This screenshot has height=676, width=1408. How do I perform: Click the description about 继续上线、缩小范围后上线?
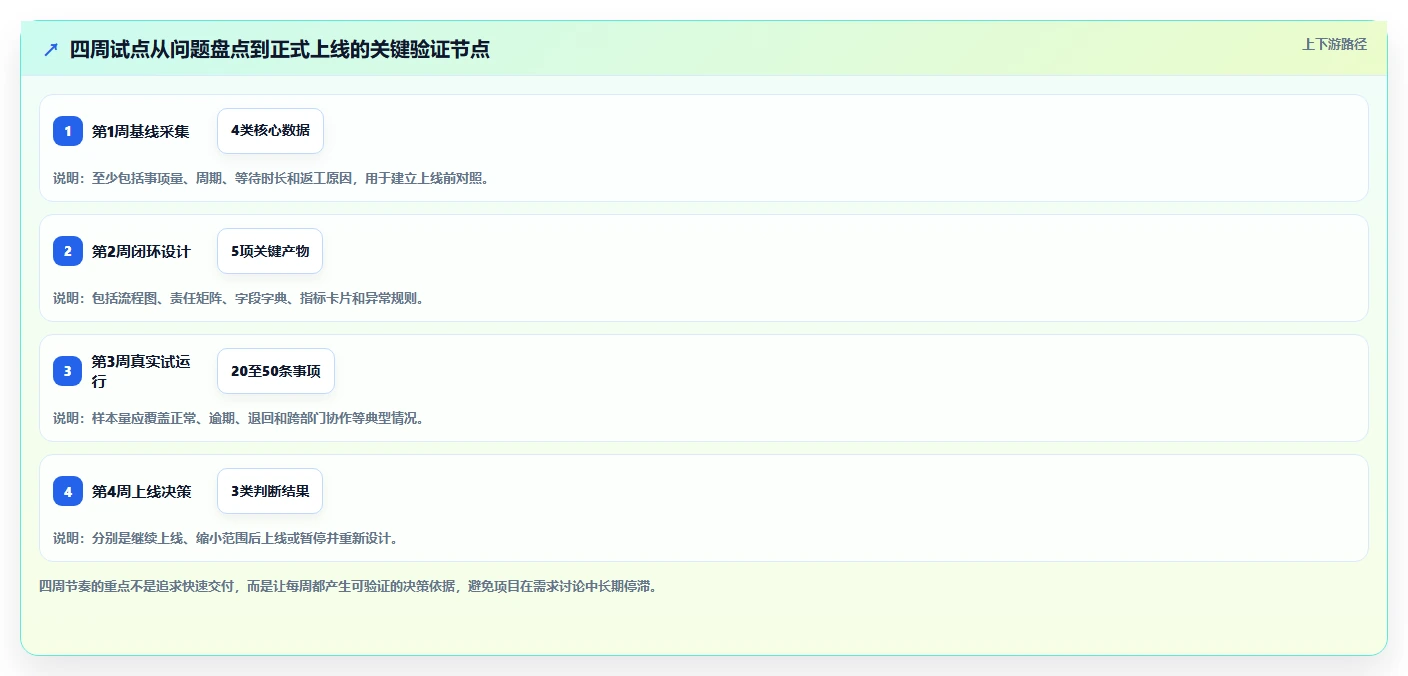tap(226, 538)
